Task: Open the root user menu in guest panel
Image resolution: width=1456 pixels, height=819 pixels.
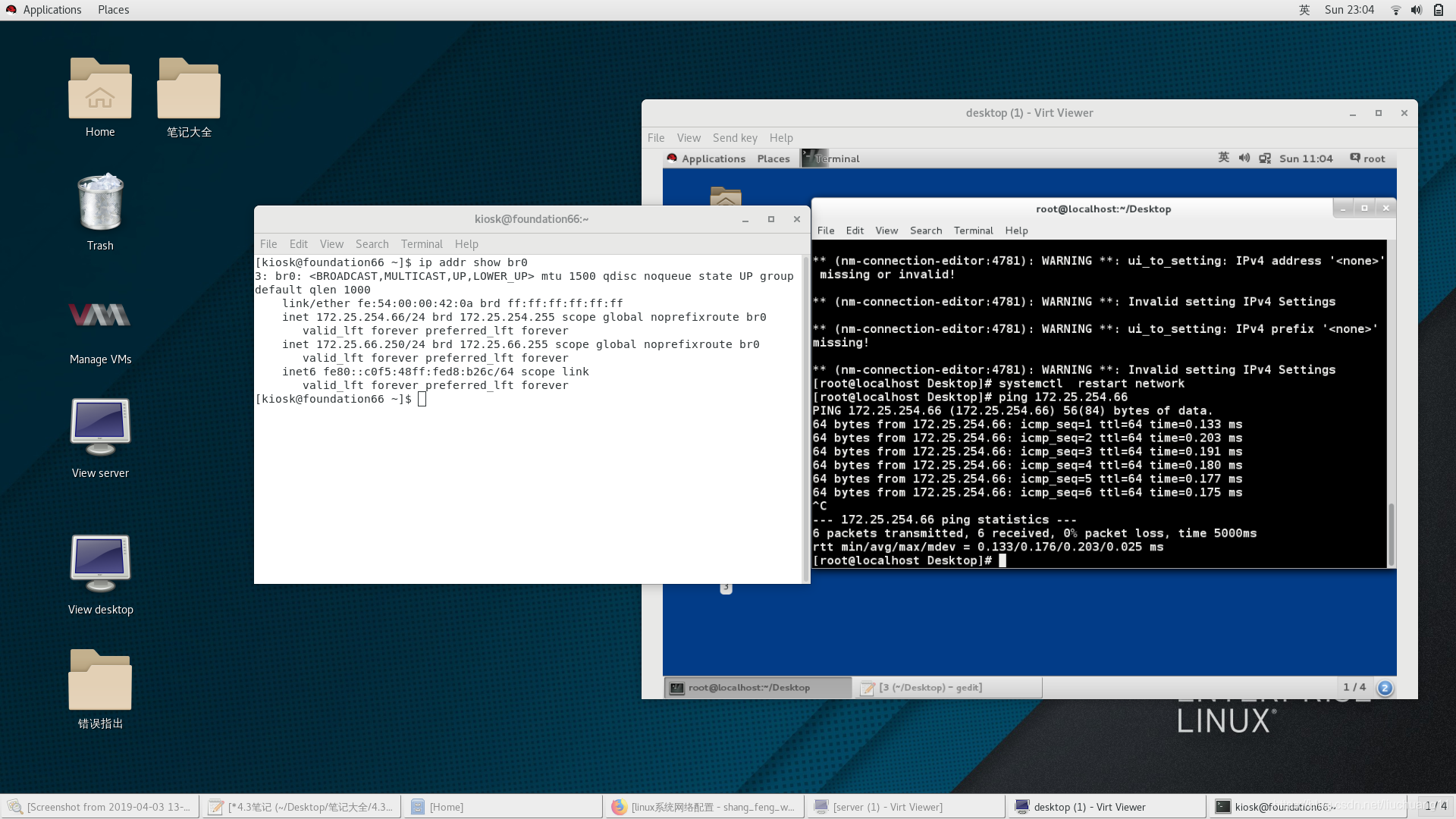Action: click(1367, 158)
